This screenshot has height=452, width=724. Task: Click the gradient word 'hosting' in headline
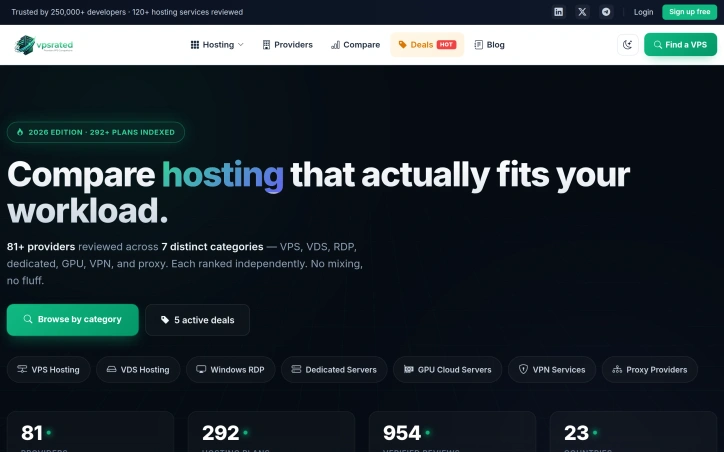(x=223, y=175)
